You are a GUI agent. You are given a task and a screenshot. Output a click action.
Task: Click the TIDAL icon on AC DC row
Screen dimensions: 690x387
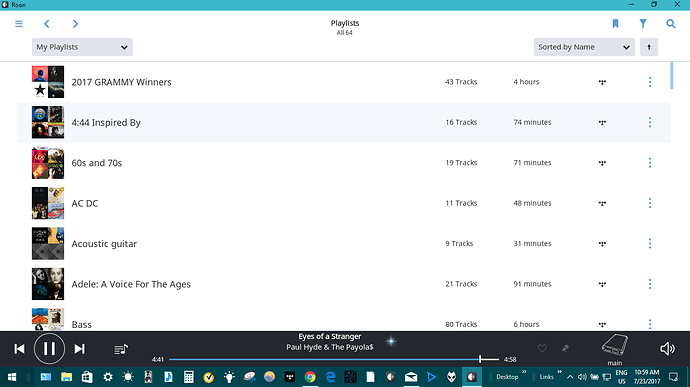[x=602, y=203]
